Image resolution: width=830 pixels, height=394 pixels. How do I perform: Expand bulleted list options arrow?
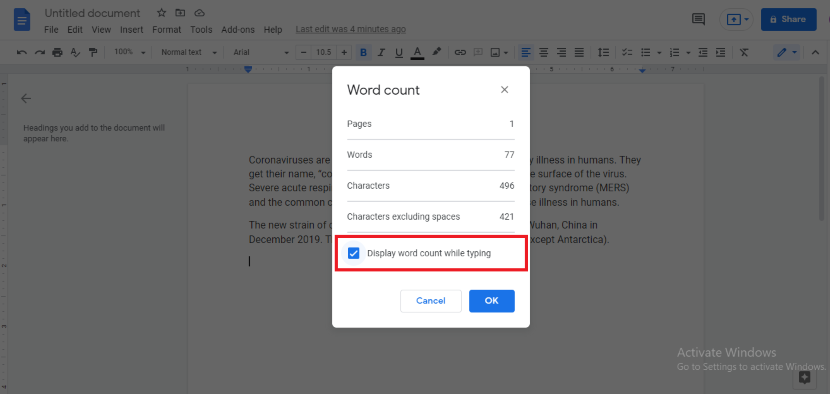tap(659, 52)
